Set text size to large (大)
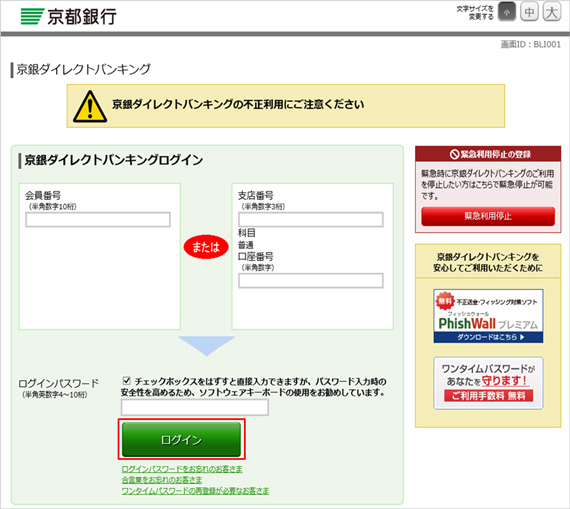The height and width of the screenshot is (509, 570). (551, 12)
